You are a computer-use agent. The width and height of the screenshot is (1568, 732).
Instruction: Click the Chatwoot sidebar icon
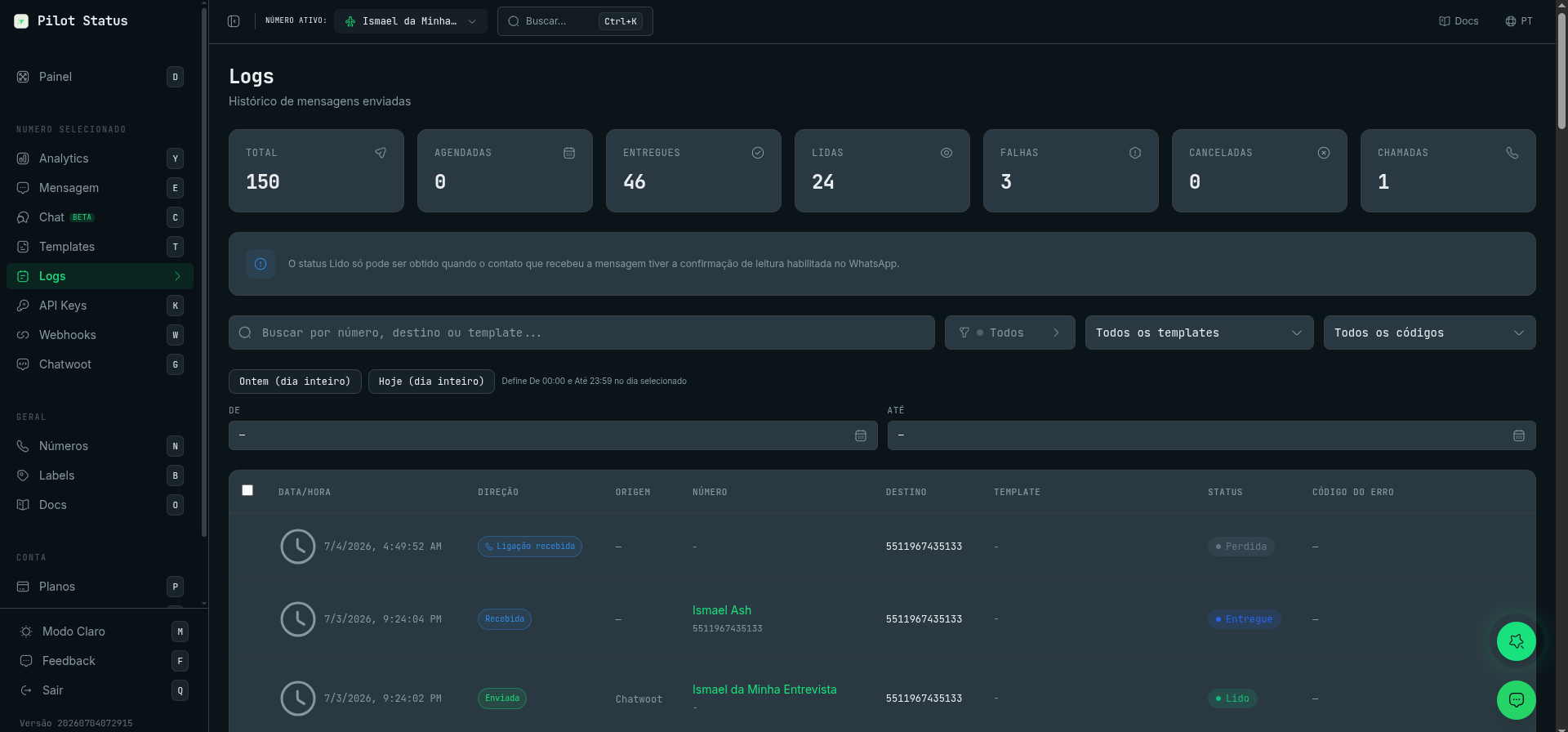point(23,364)
